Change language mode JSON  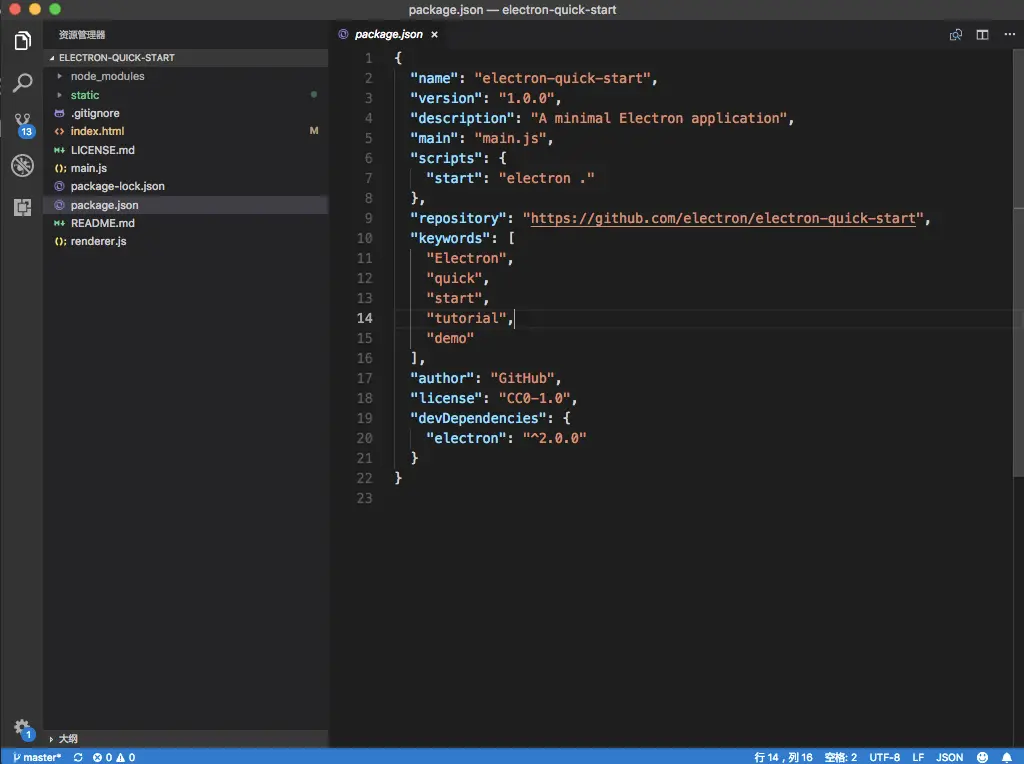pyautogui.click(x=950, y=757)
